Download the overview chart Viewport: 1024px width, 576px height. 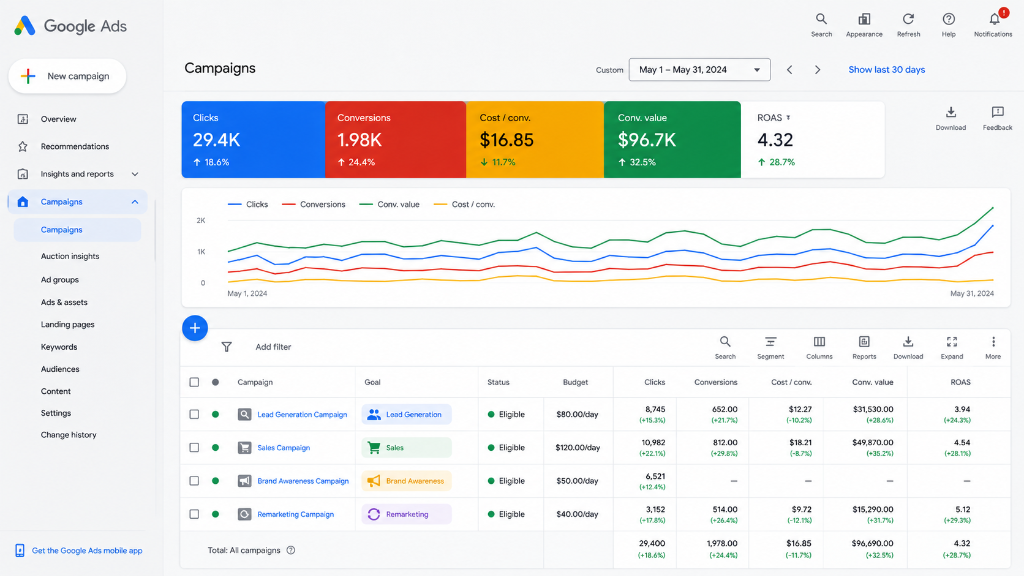coord(951,118)
